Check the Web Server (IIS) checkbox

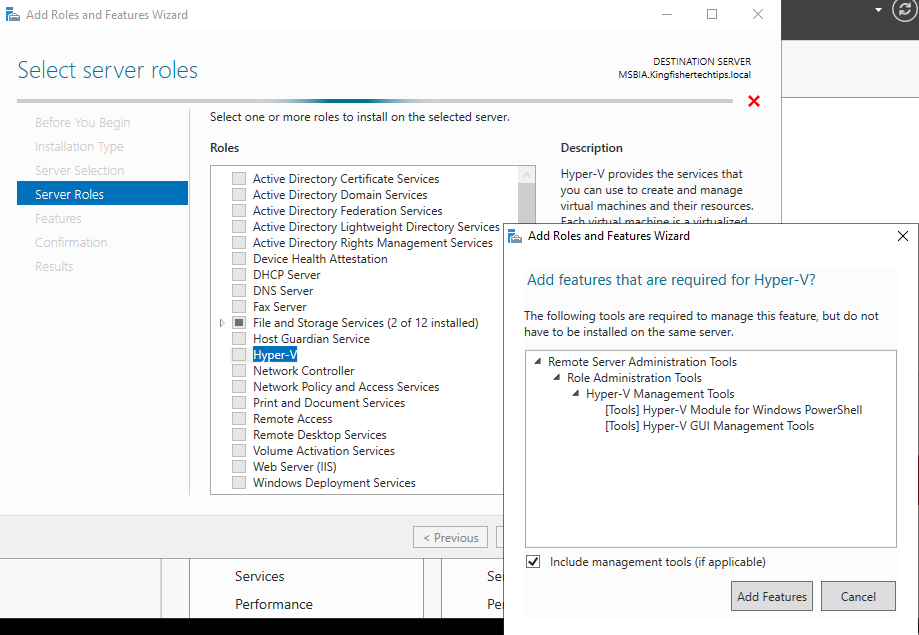239,466
